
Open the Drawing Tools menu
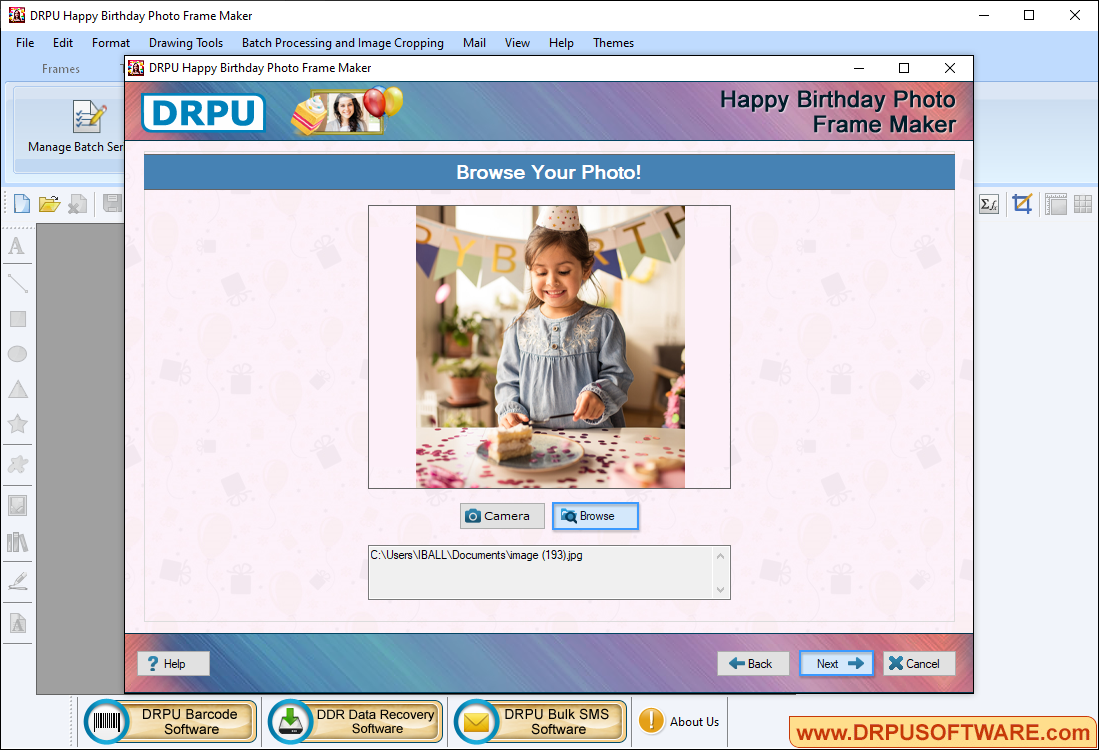point(186,43)
